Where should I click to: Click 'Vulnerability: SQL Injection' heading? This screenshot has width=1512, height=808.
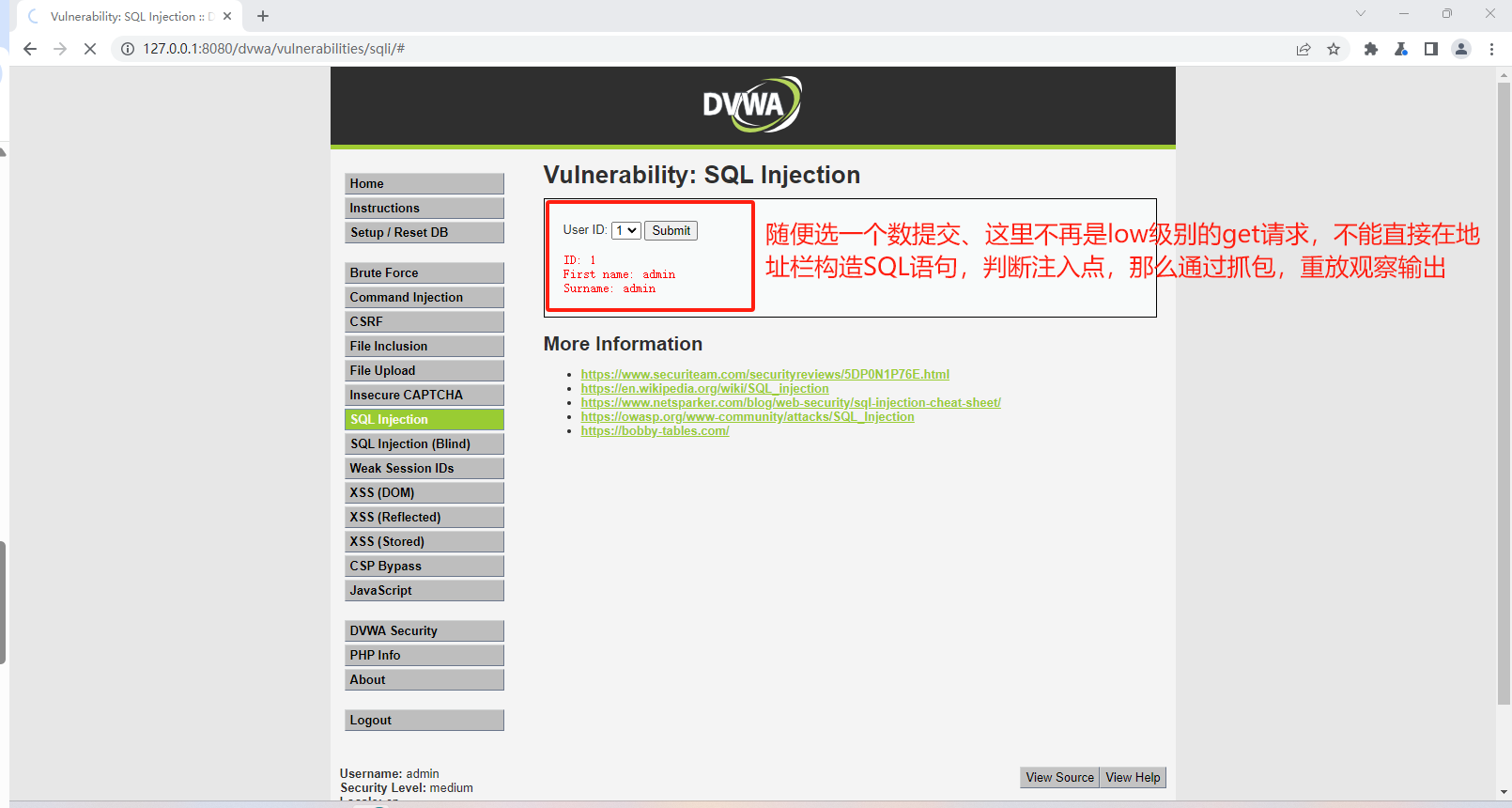702,175
